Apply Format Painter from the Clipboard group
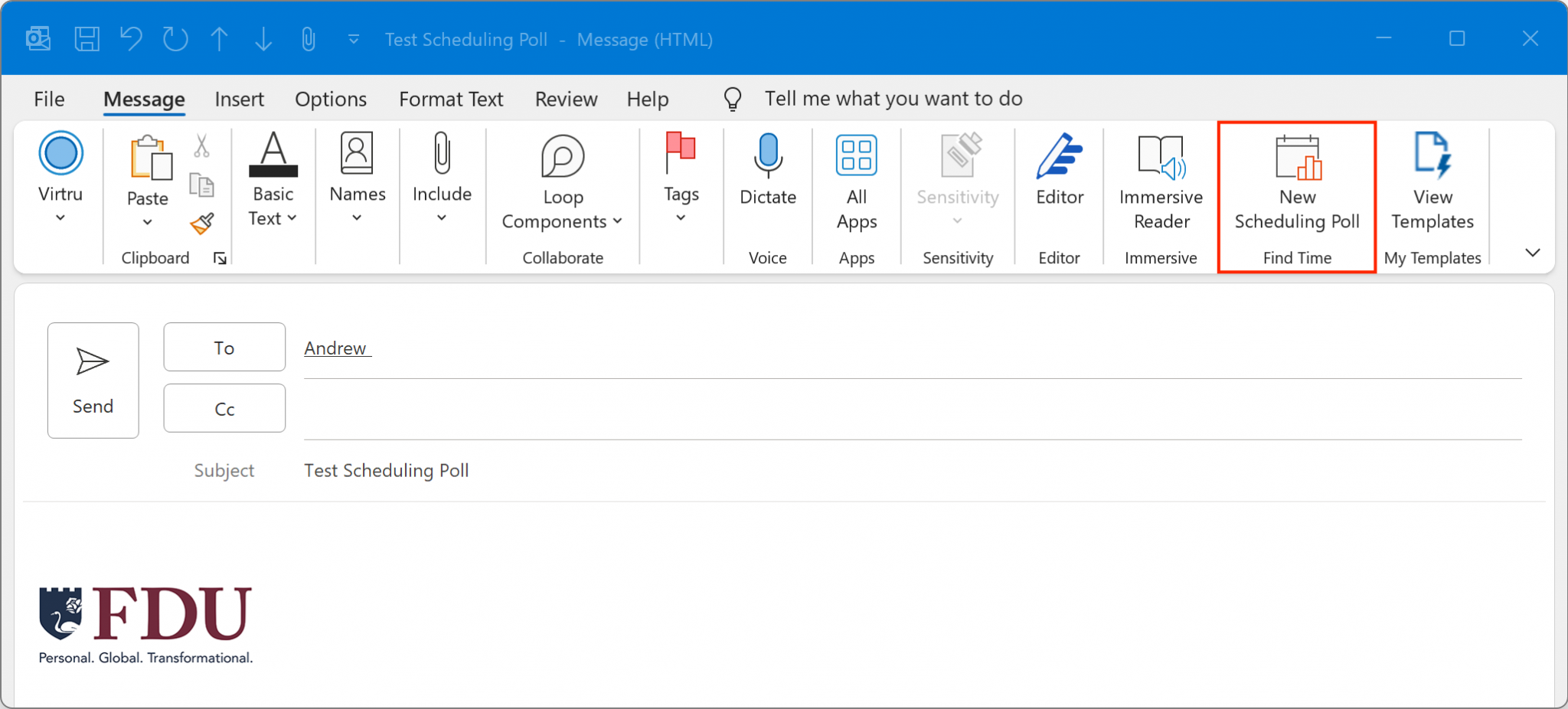The width and height of the screenshot is (1568, 709). coord(202,223)
